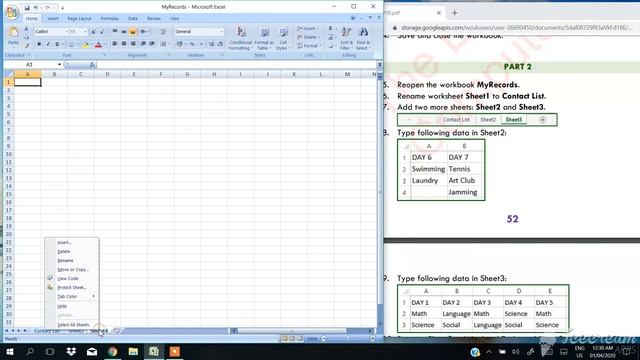The image size is (640, 360).
Task: Click the Wrap Text icon
Action: pos(163,31)
